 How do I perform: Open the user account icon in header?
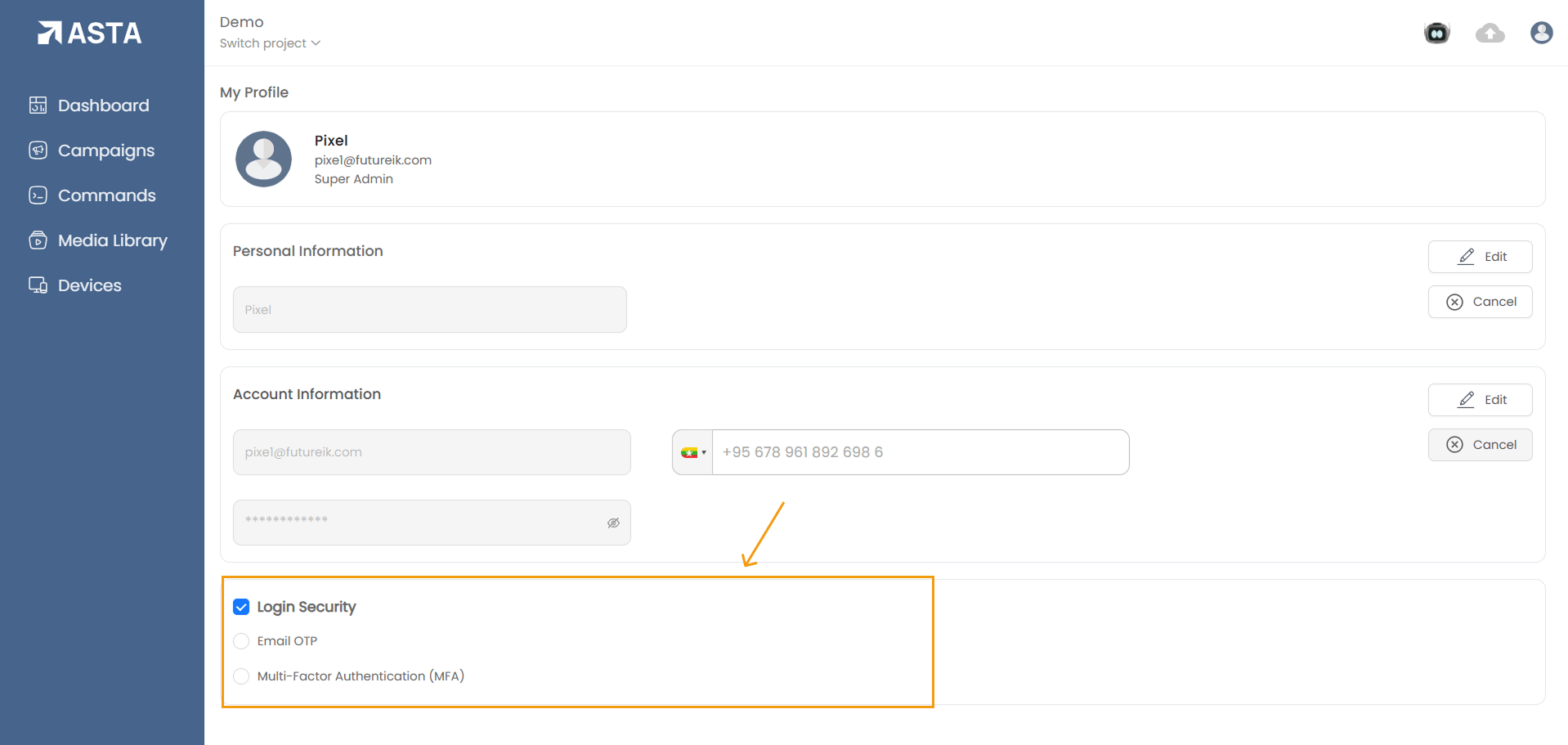[x=1541, y=33]
